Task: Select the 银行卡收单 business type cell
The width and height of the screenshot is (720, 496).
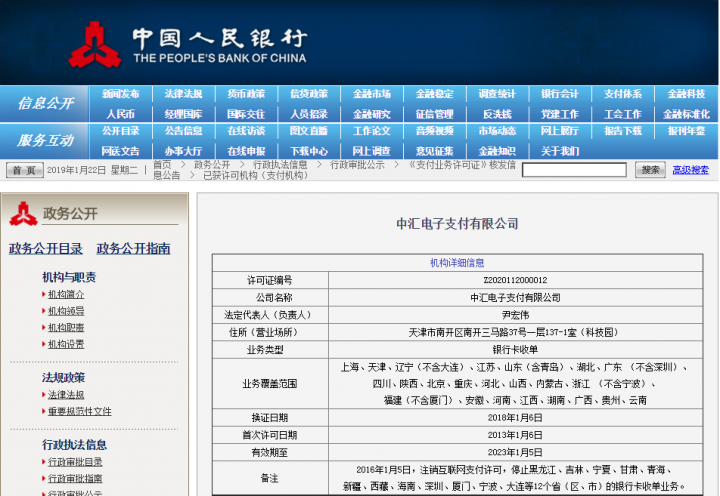Action: (x=515, y=350)
